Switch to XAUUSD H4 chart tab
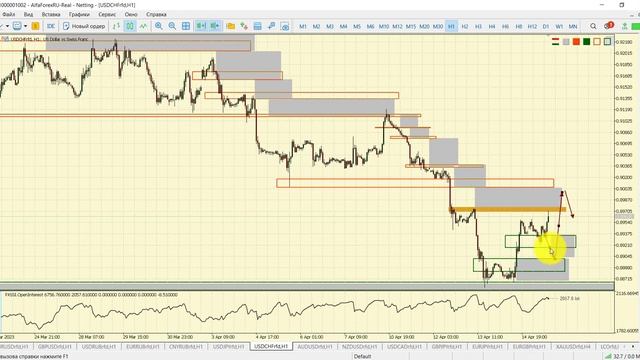 [573, 347]
